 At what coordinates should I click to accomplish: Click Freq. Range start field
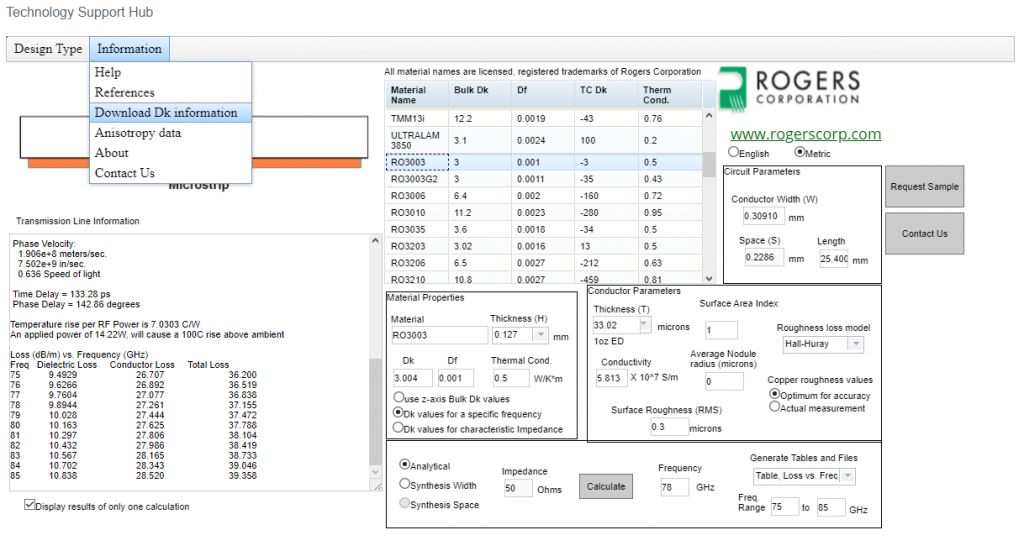[784, 507]
